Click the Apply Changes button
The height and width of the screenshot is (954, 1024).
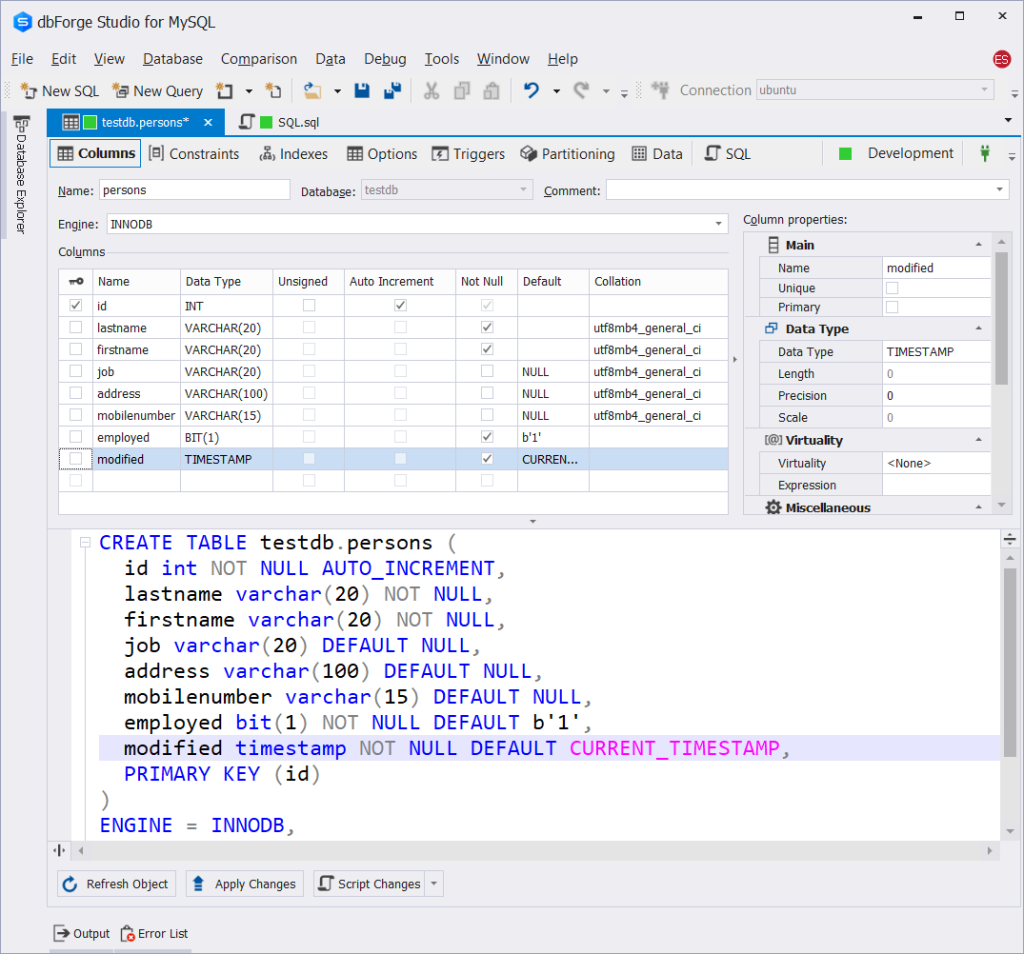click(x=245, y=883)
